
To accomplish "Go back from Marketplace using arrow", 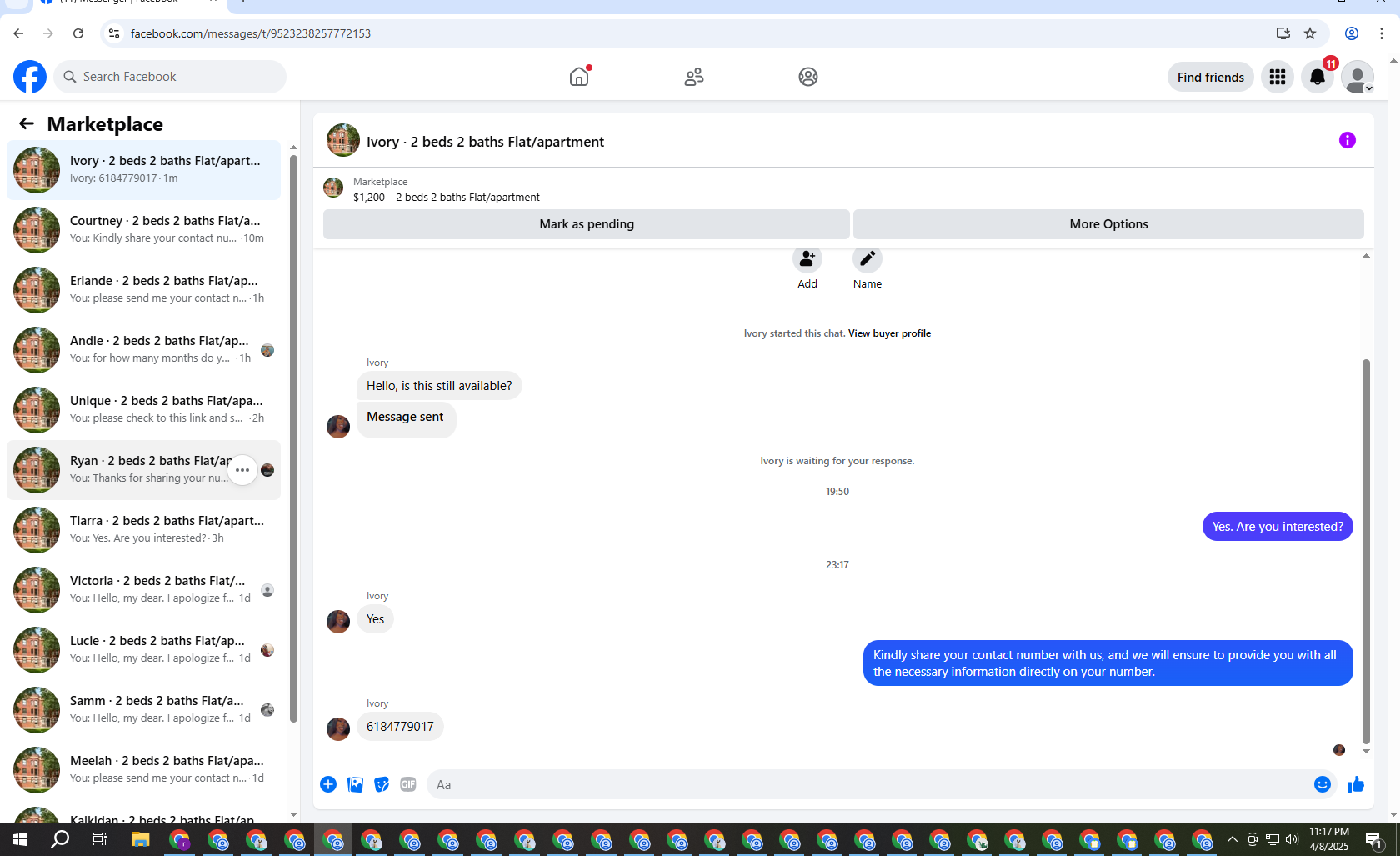I will (x=27, y=123).
